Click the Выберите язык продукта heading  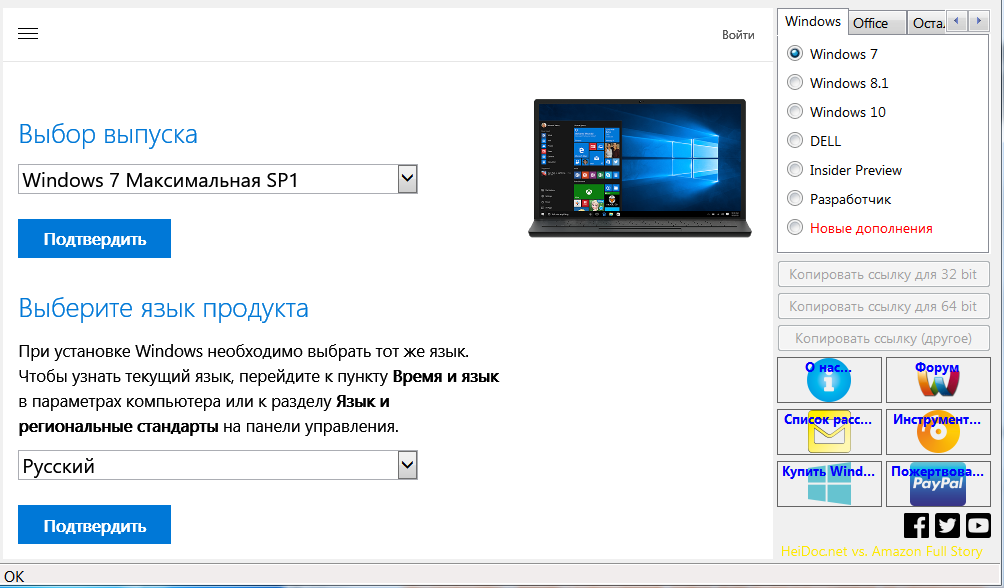pos(163,309)
